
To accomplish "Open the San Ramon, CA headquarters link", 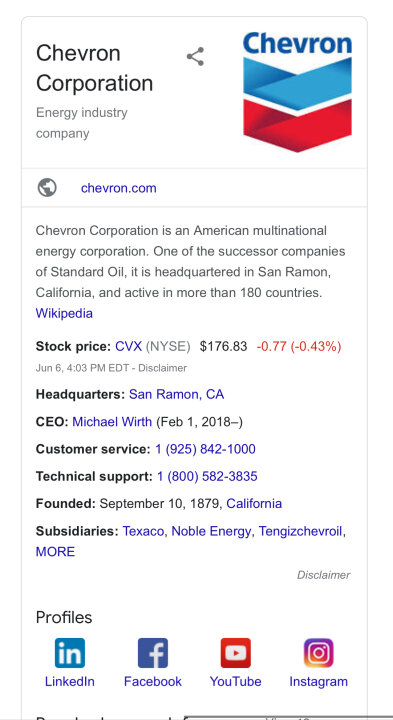I will 176,394.
